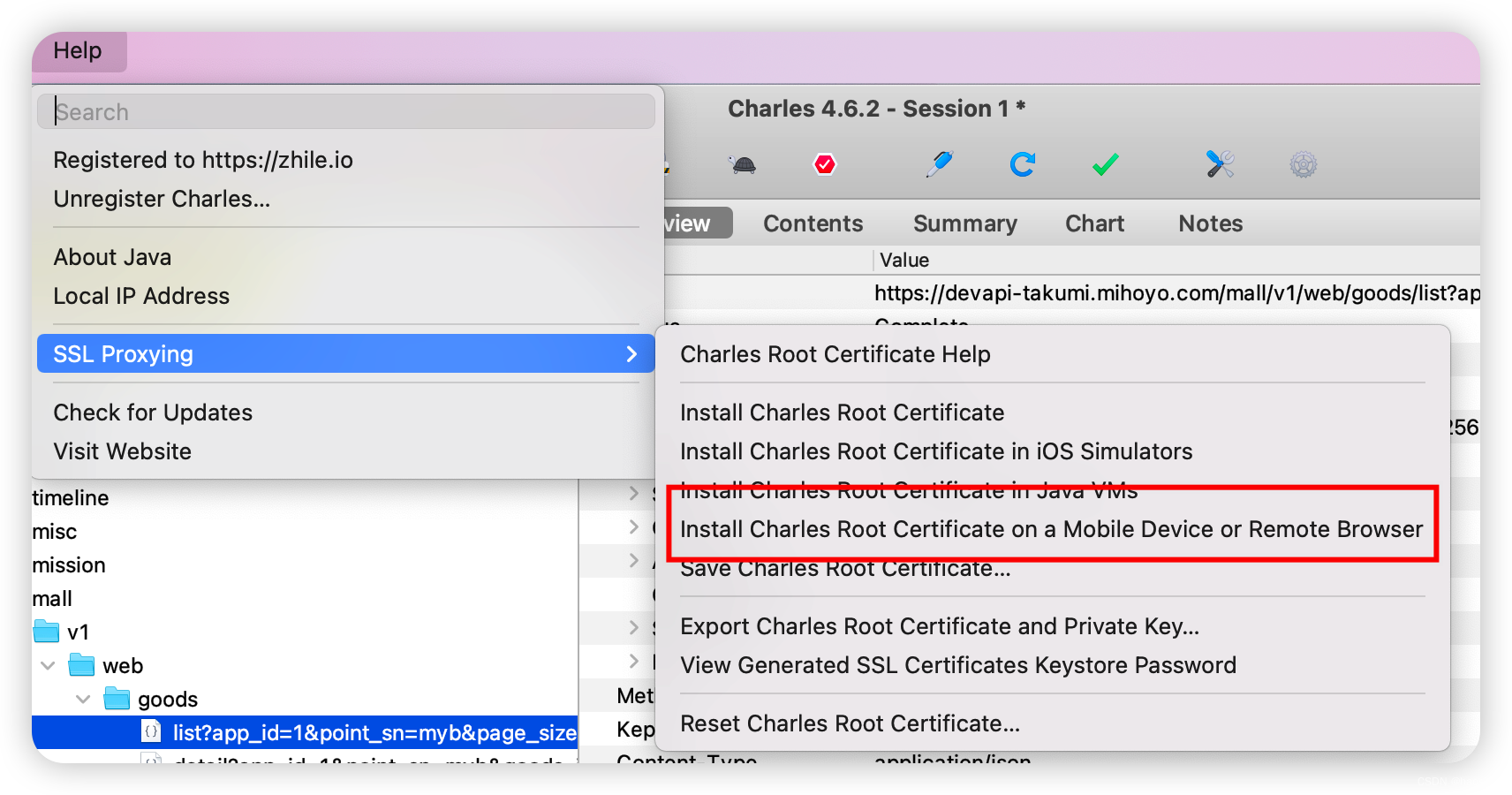Choose Unregister Charles...
Viewport: 1512px width, 795px height.
[162, 199]
